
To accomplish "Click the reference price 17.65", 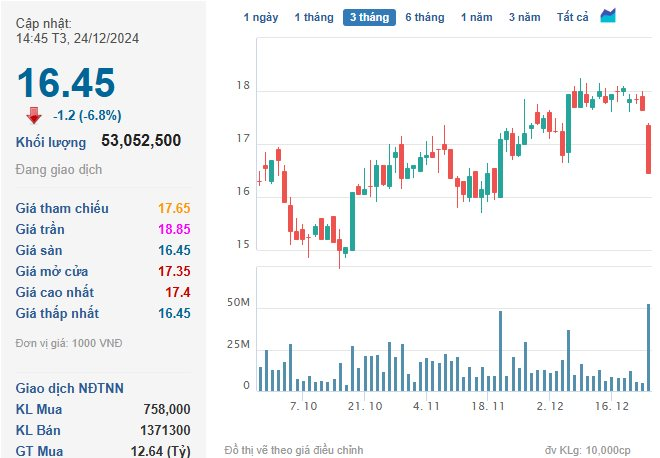I will click(x=174, y=208).
